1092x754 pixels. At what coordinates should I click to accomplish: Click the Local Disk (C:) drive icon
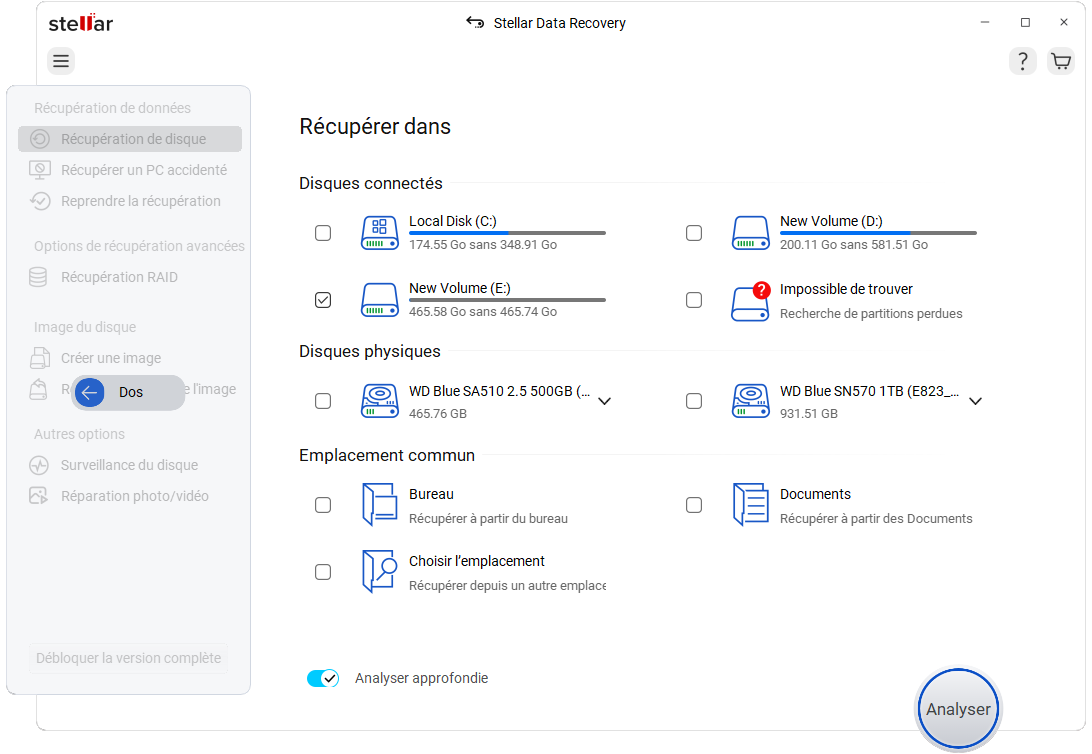tap(380, 233)
